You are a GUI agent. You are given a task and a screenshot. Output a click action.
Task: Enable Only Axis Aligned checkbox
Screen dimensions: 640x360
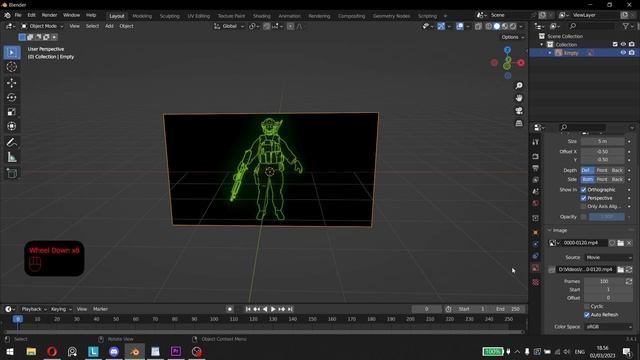584,207
